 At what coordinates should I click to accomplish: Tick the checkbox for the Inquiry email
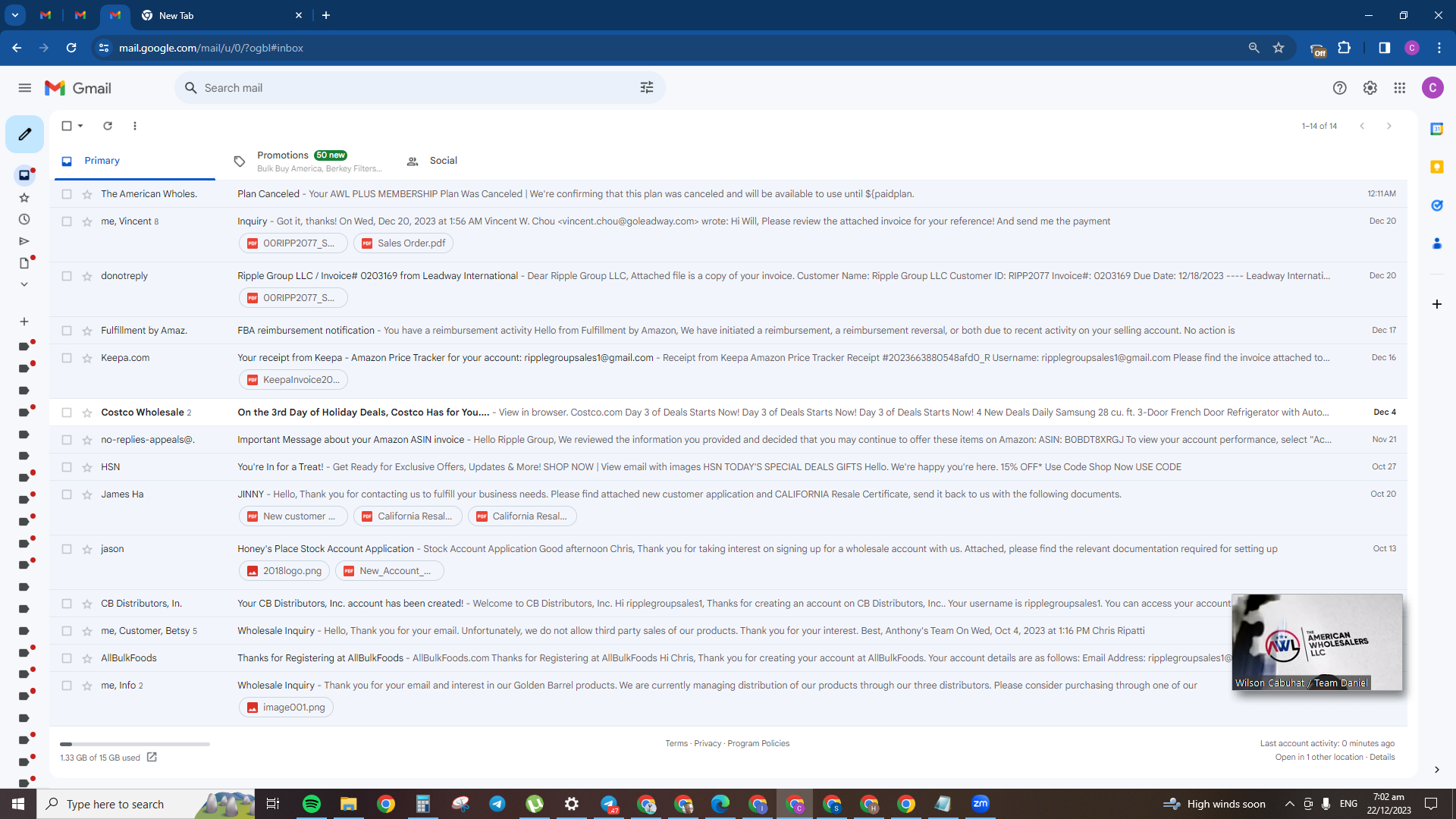point(67,221)
